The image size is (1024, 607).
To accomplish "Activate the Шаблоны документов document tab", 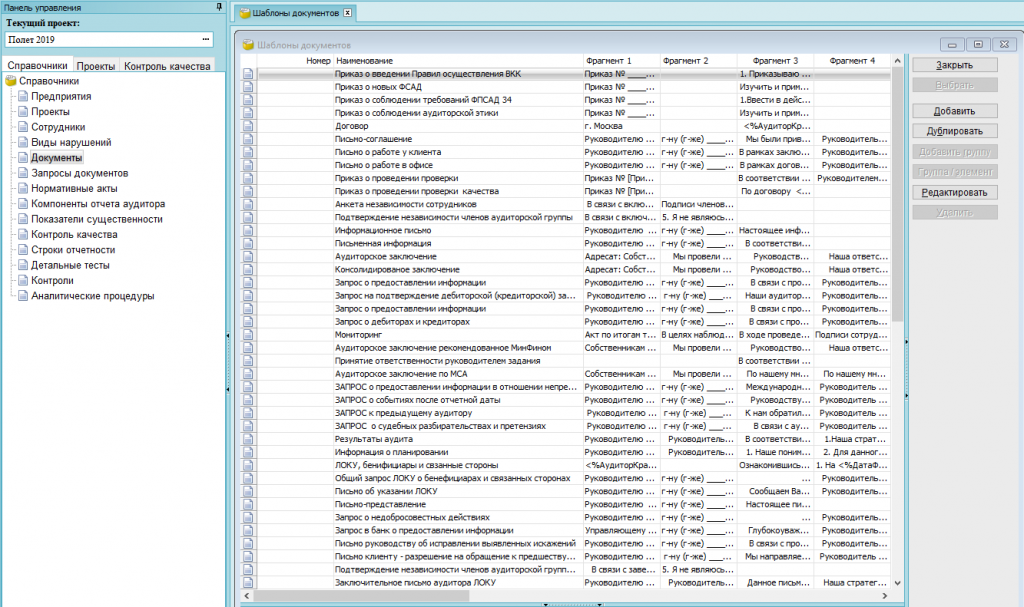I will point(296,13).
